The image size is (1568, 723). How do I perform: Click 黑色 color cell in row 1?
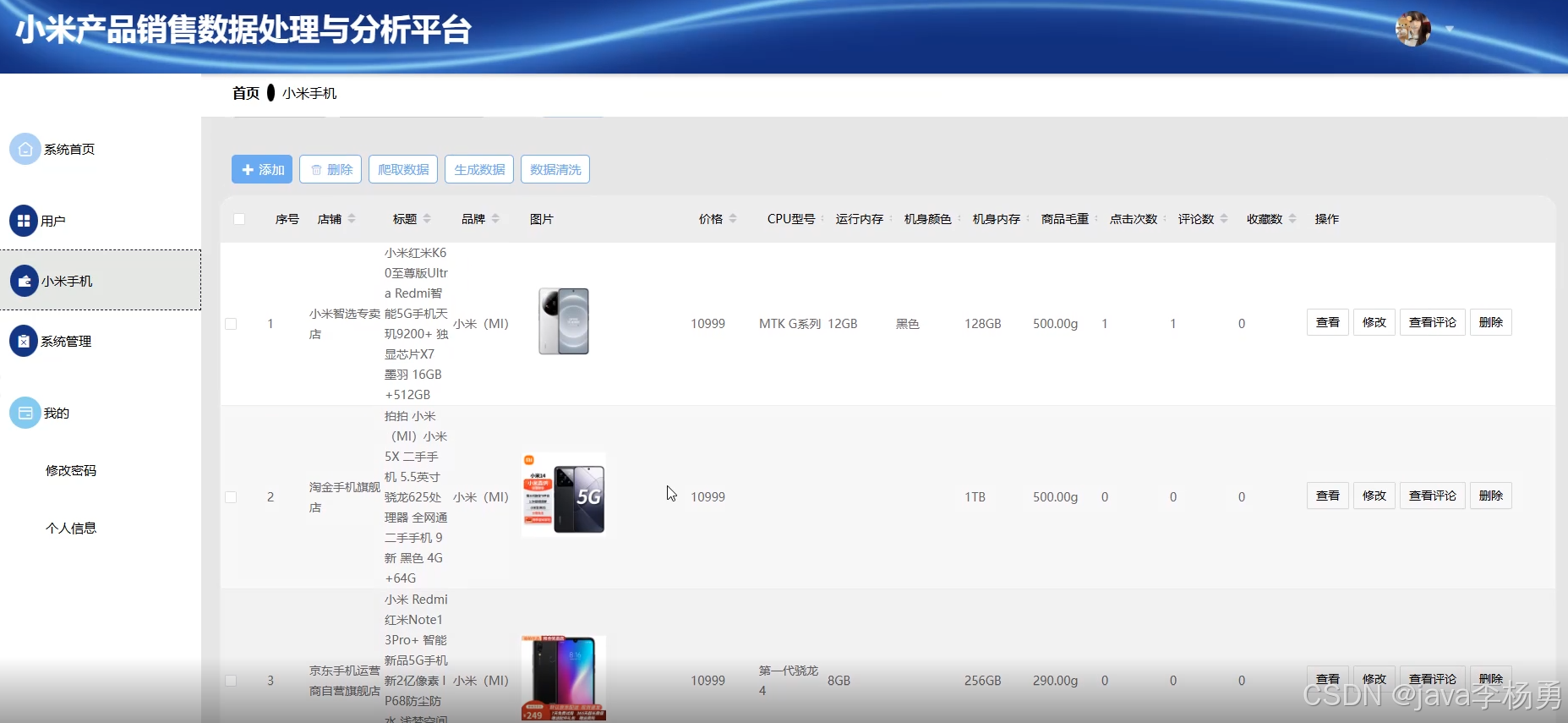908,324
